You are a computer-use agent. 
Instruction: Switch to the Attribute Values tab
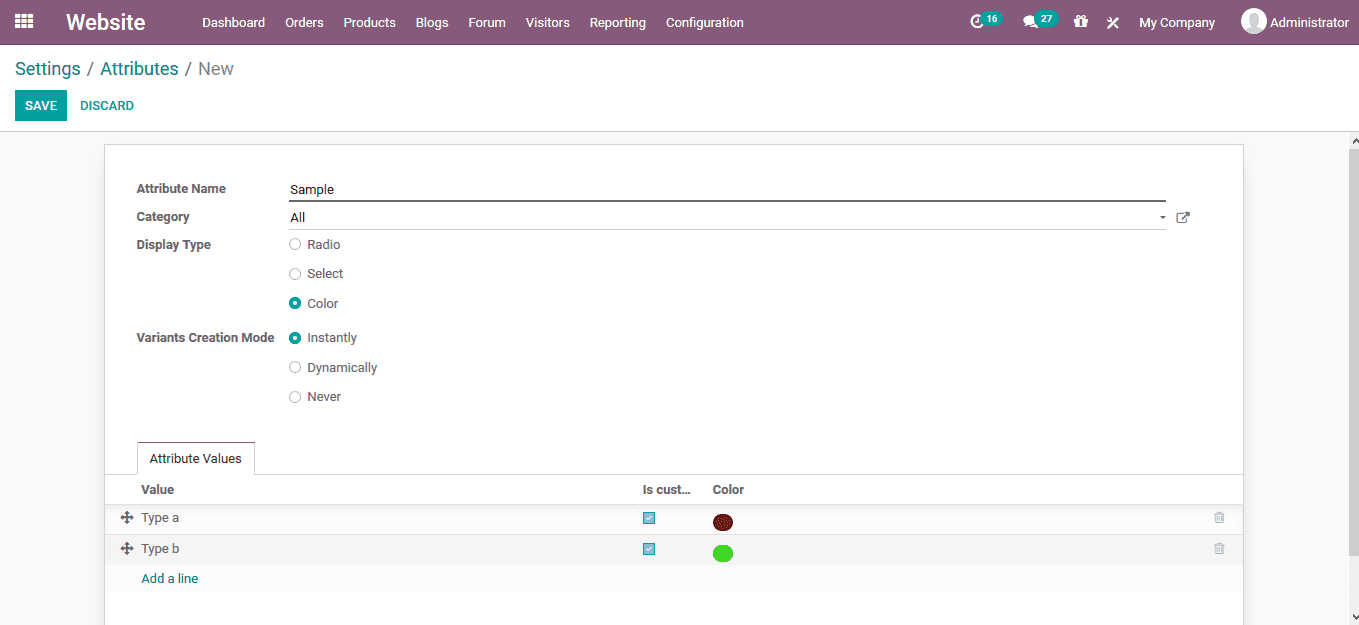tap(195, 458)
